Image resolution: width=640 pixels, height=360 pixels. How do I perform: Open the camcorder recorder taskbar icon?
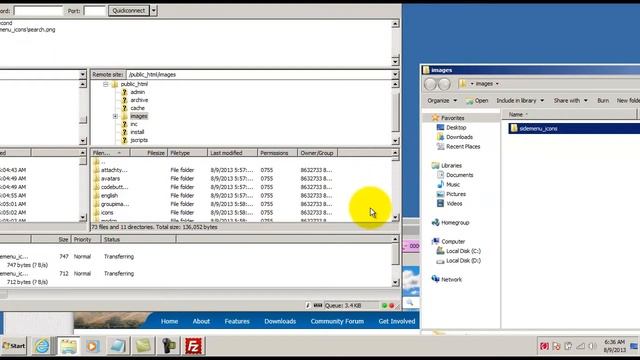pos(169,346)
